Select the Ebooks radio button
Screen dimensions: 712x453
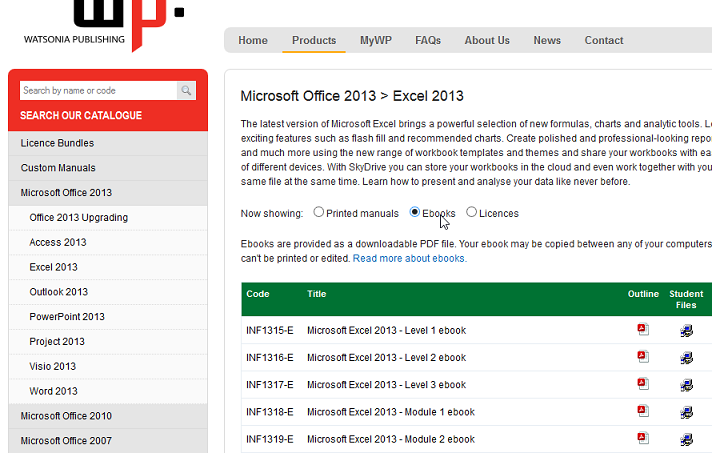tap(415, 212)
